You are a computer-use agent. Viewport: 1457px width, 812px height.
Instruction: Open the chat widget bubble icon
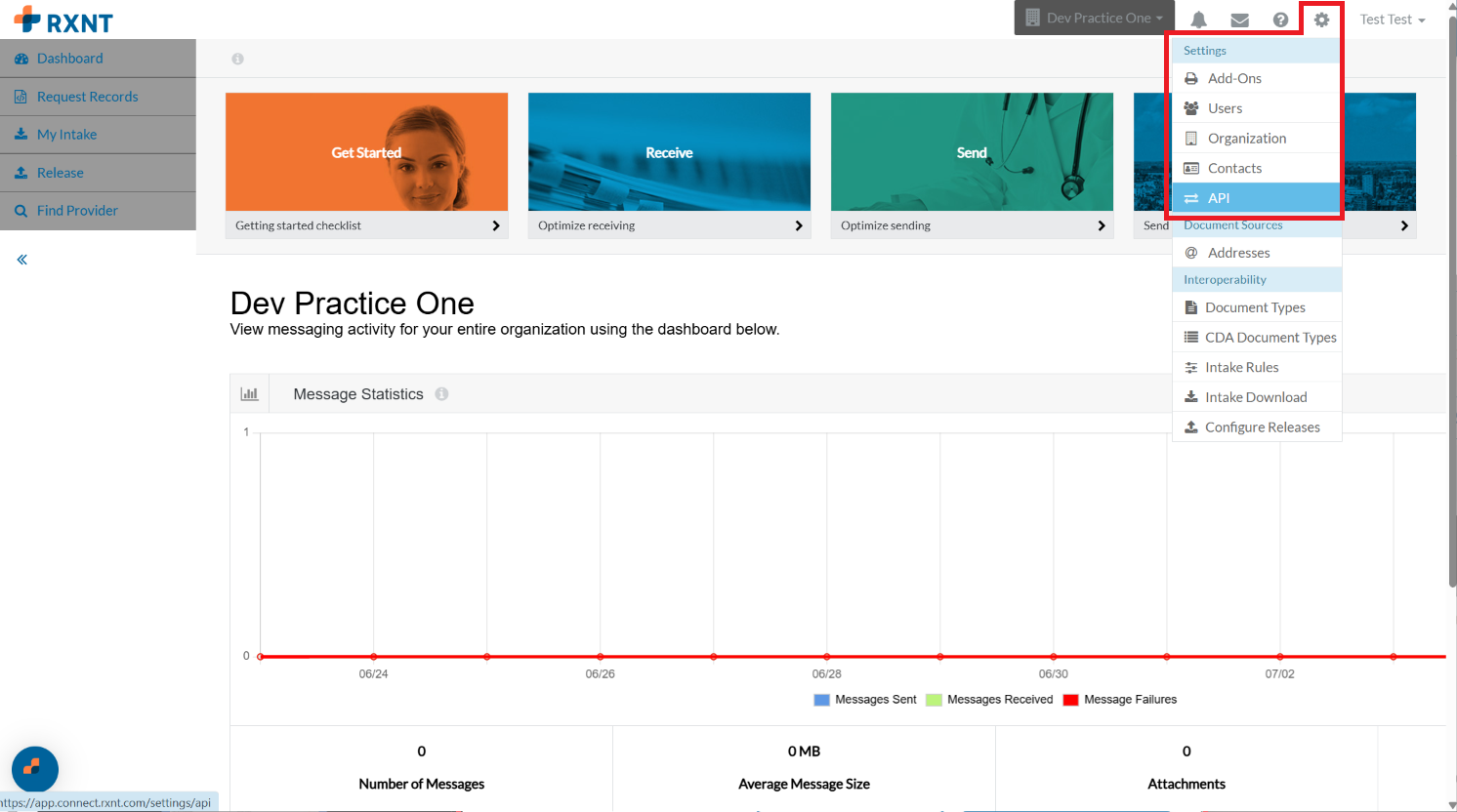(x=35, y=768)
